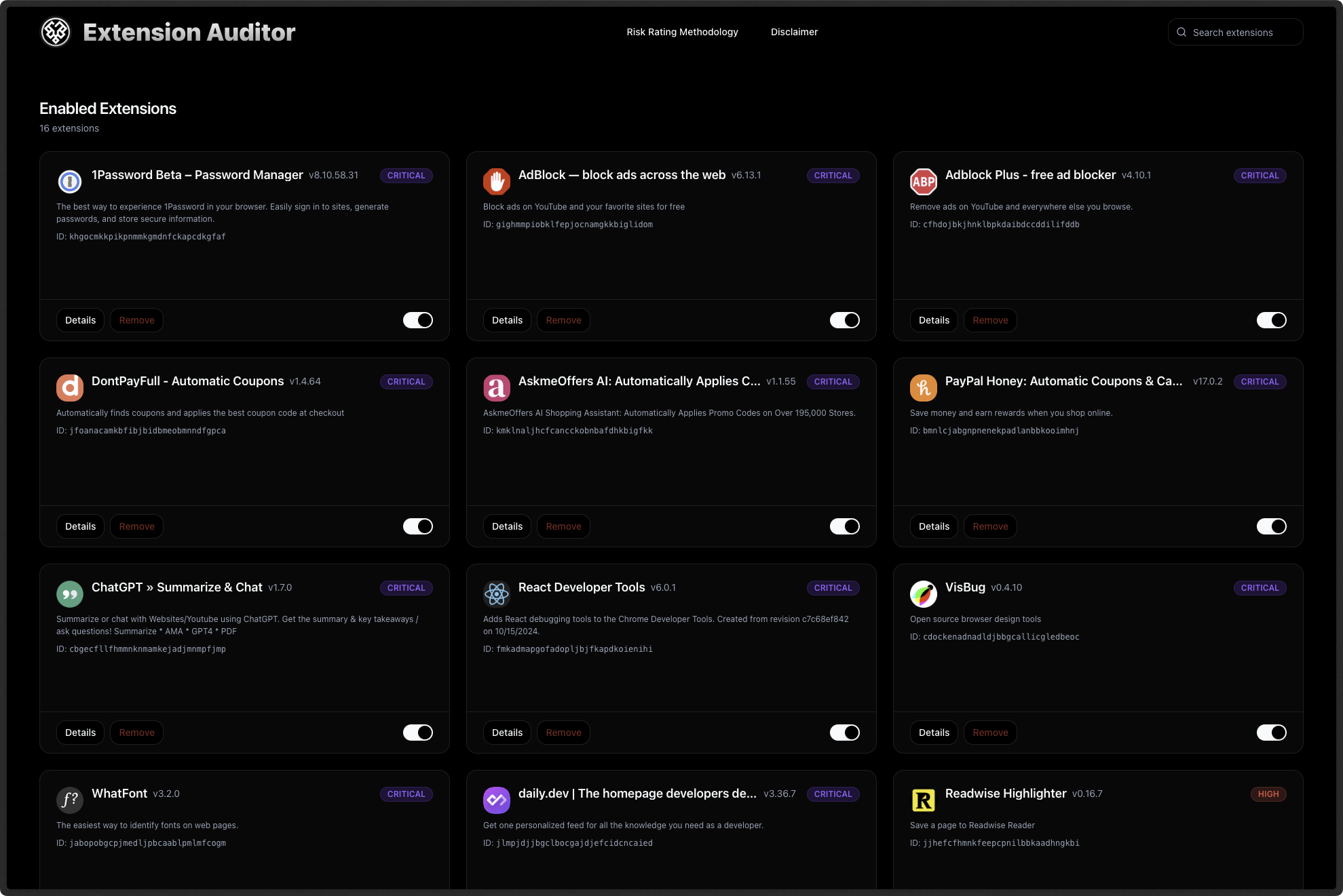Open the Risk Rating Methodology page
Screen dimensions: 1343x896
(682, 32)
